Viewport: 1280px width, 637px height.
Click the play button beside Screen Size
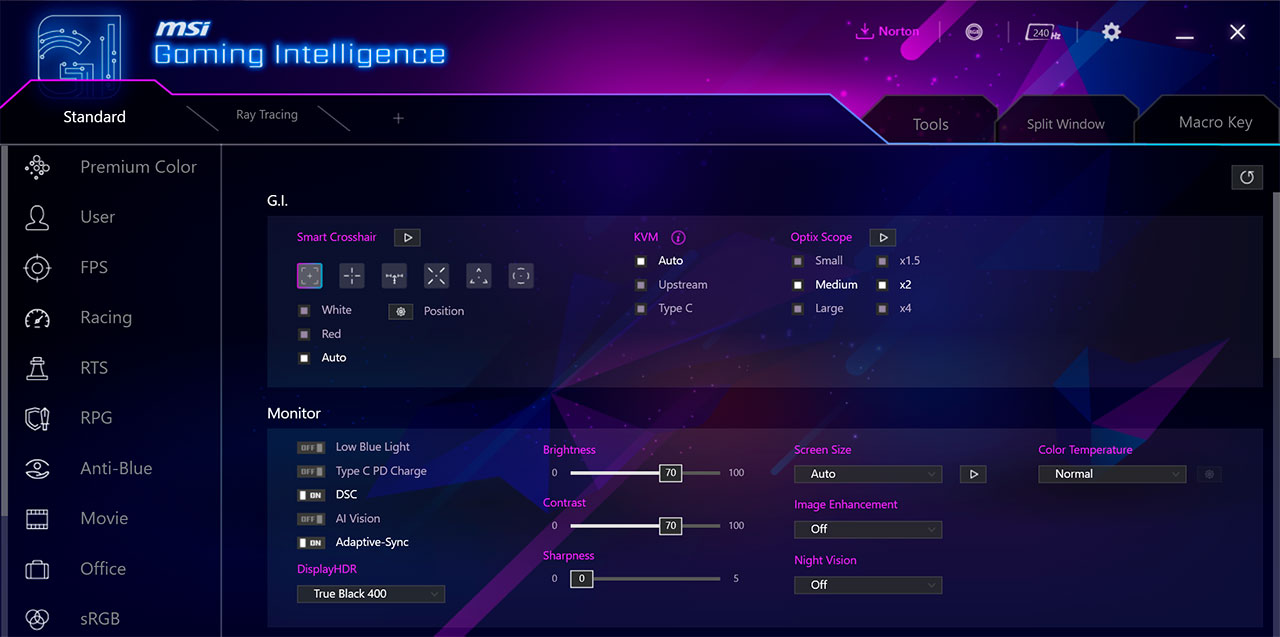click(973, 474)
